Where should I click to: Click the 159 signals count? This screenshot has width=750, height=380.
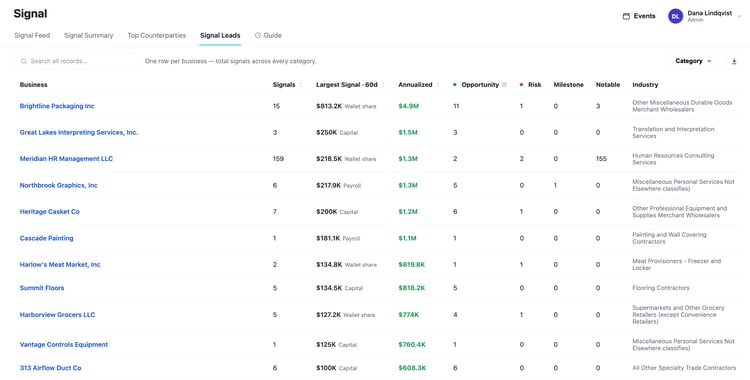[278, 159]
